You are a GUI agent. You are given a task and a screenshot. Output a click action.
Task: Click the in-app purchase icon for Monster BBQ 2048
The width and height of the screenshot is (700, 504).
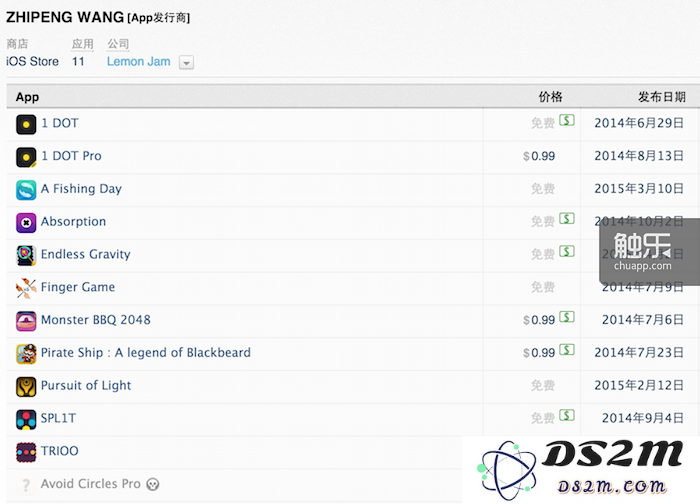tap(567, 317)
